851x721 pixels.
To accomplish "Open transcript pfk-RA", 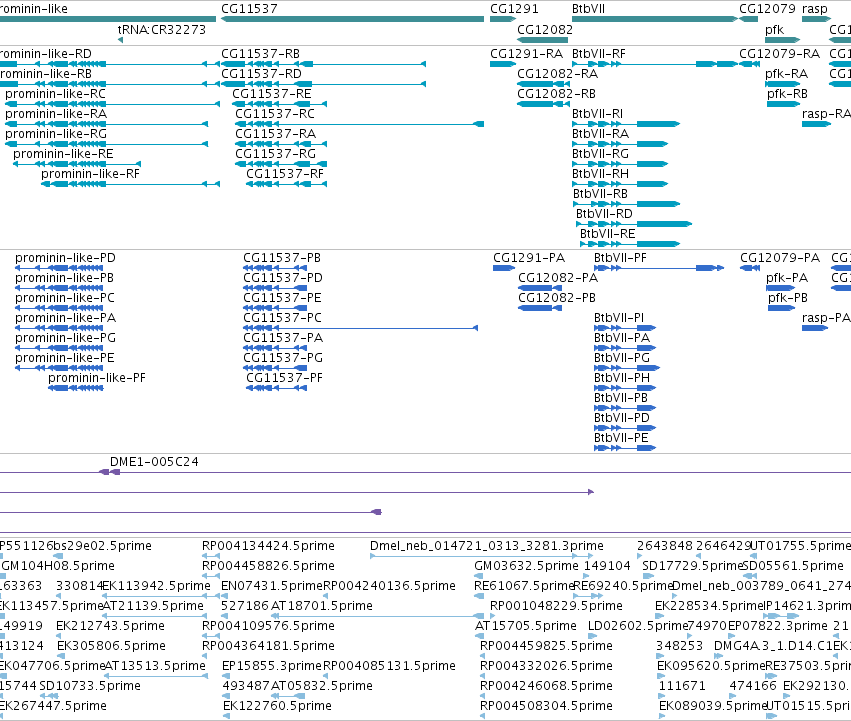I will click(x=786, y=74).
